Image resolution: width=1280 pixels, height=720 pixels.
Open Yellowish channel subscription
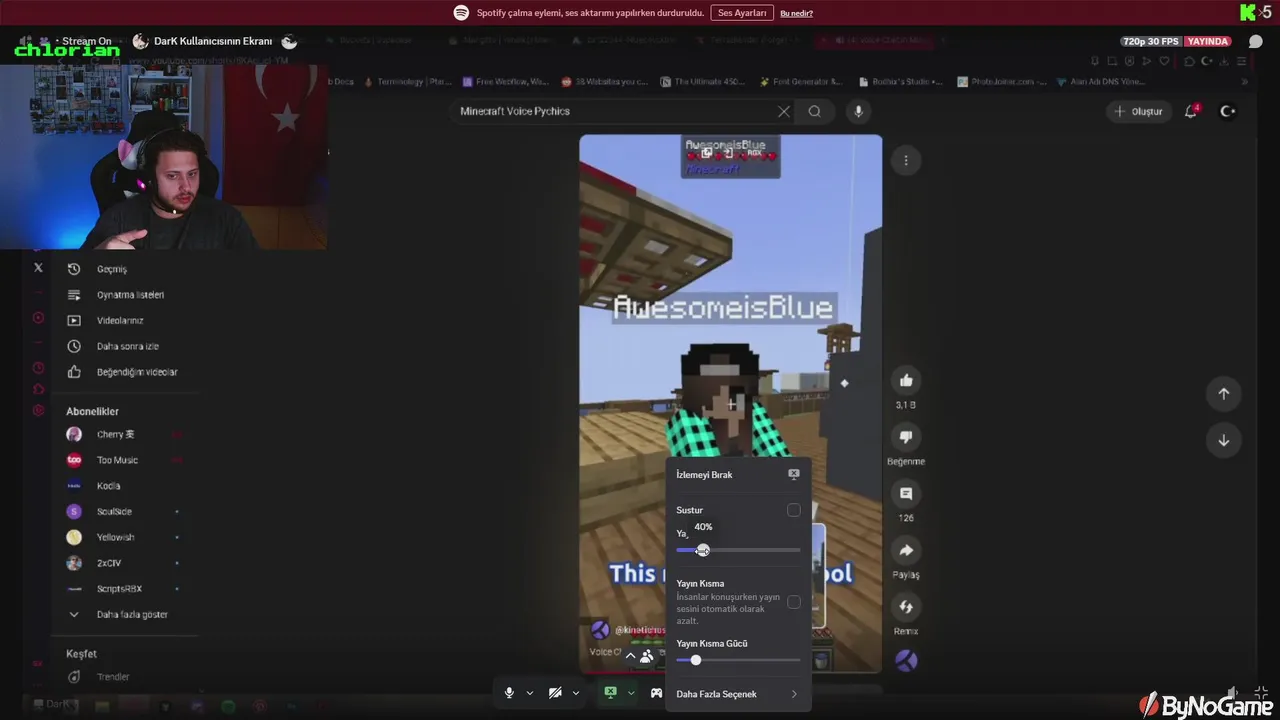[x=115, y=537]
